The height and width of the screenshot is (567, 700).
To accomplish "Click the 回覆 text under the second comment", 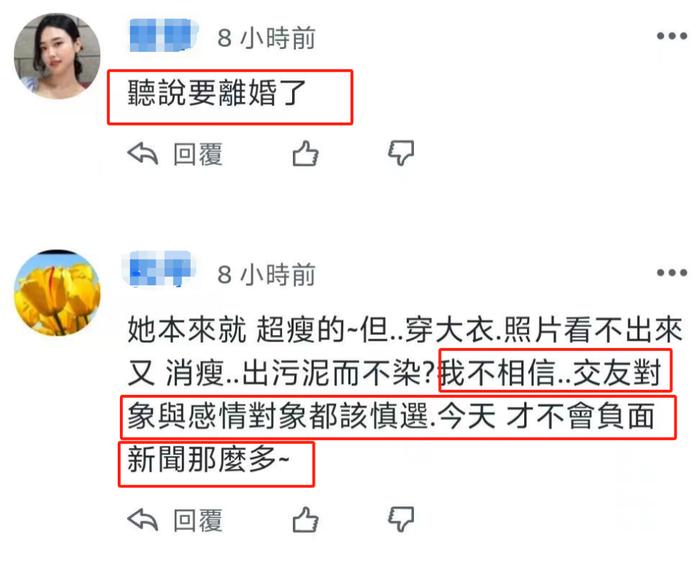I will click(198, 521).
